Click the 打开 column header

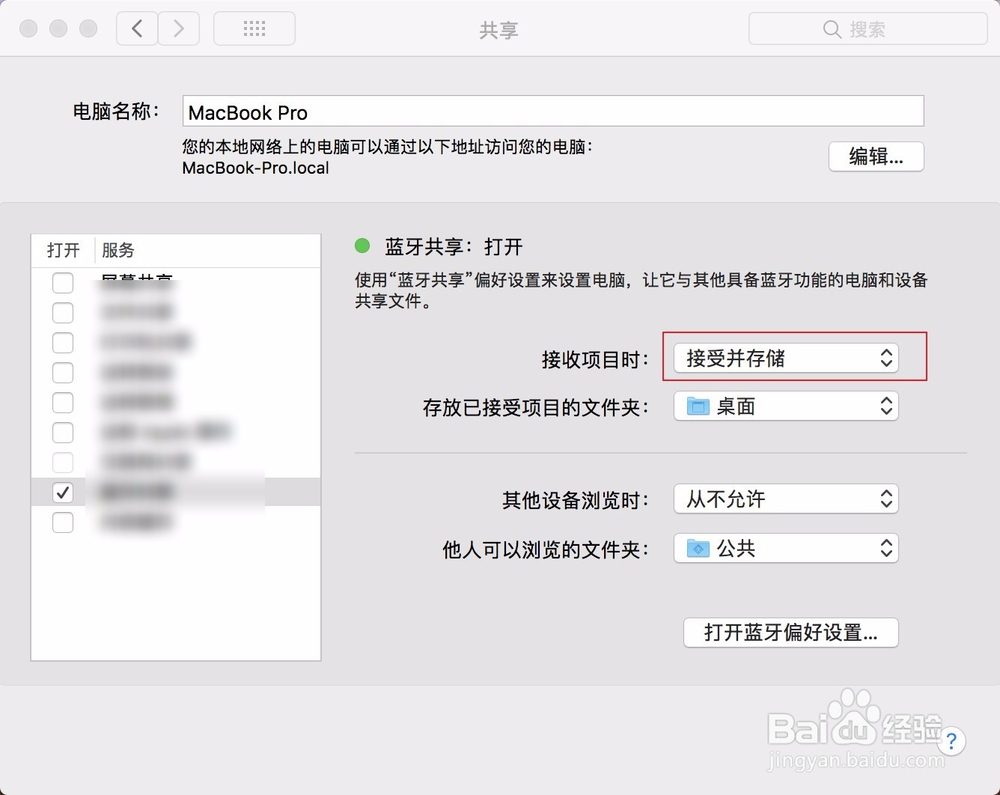pyautogui.click(x=63, y=250)
